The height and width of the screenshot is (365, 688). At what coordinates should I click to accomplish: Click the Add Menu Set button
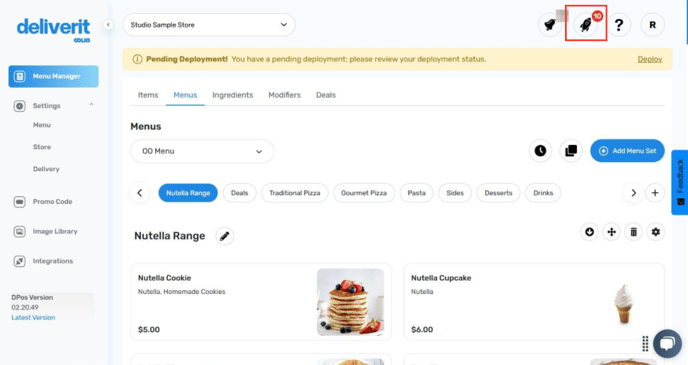click(627, 151)
